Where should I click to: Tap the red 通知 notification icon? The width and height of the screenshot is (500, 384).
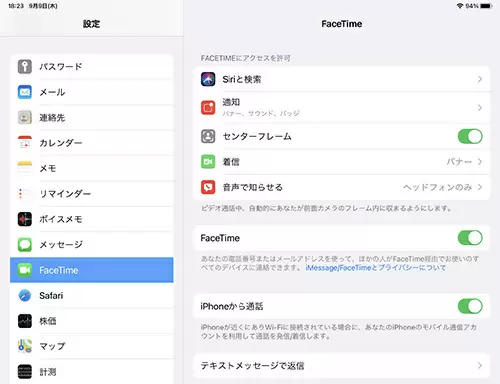(208, 108)
